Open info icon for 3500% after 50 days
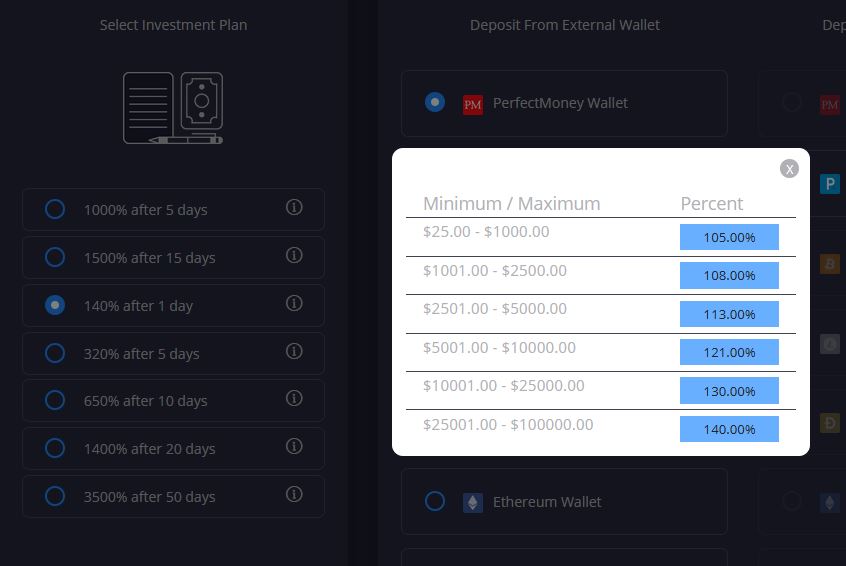The height and width of the screenshot is (566, 846). click(294, 494)
